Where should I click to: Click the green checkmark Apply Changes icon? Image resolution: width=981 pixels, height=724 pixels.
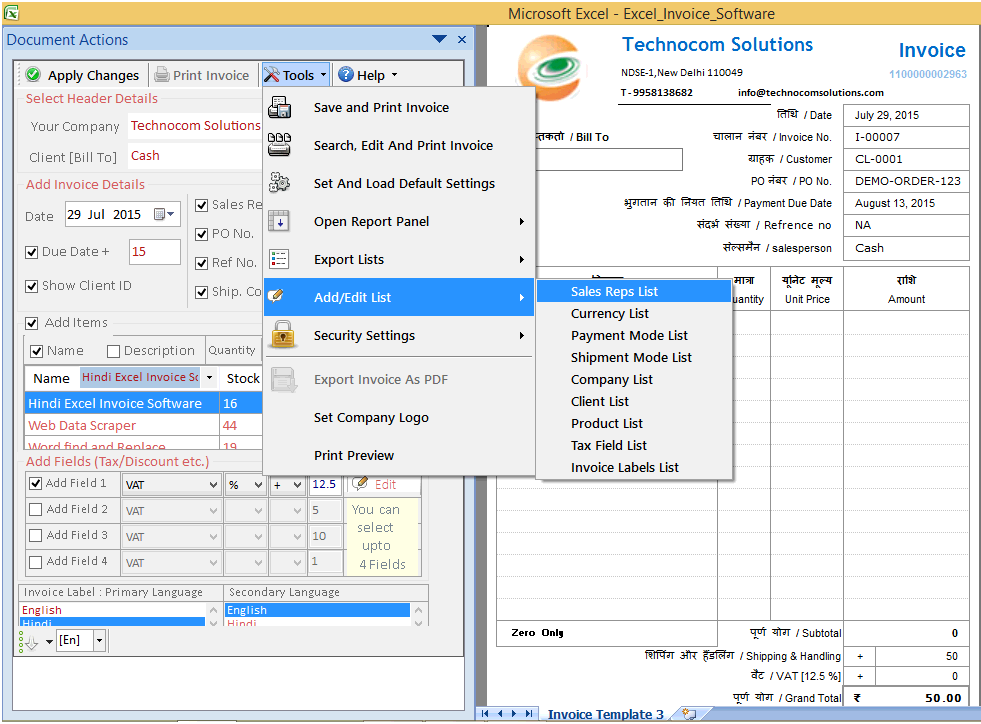[x=33, y=74]
